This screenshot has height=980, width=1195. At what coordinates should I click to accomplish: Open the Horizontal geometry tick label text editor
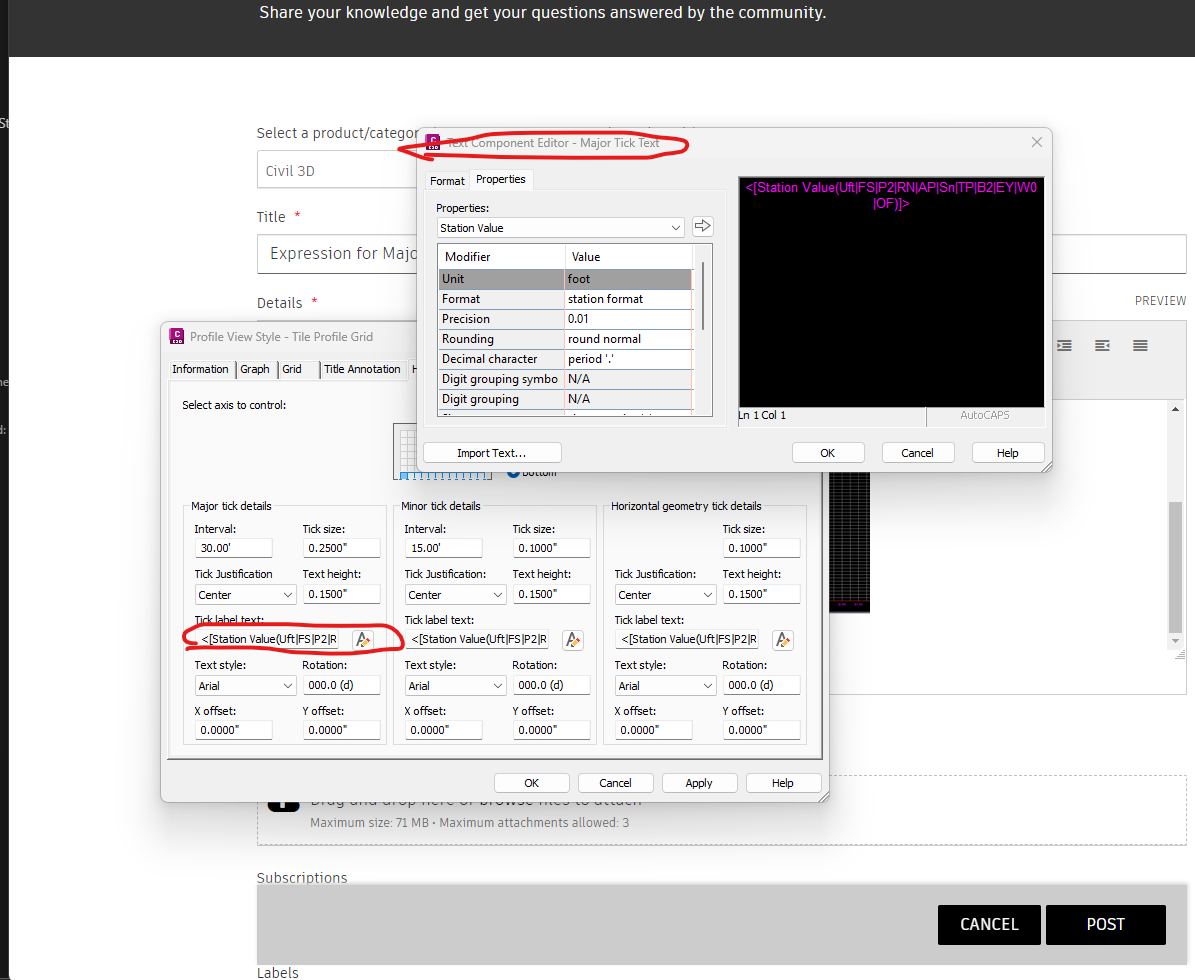click(782, 639)
